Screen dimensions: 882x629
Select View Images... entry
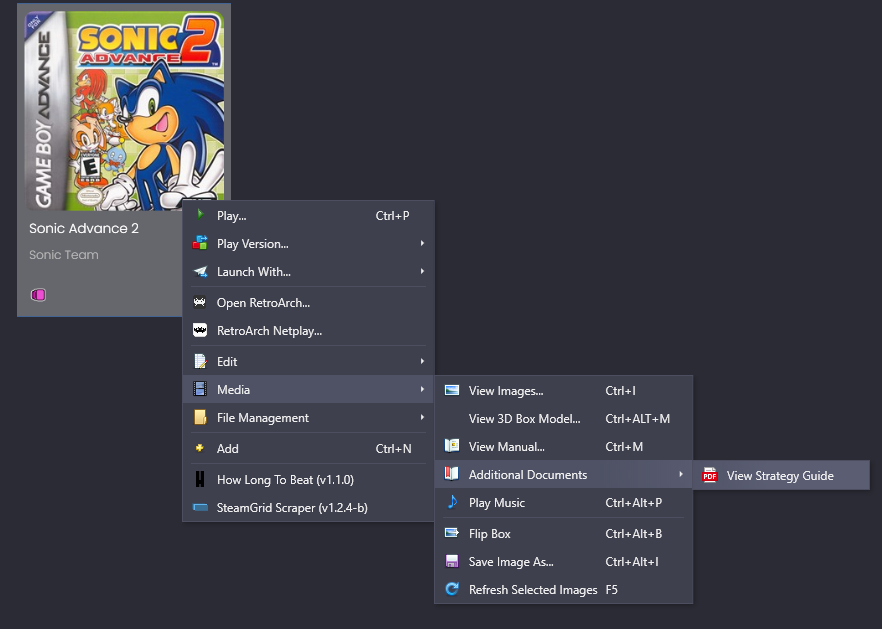click(x=564, y=390)
